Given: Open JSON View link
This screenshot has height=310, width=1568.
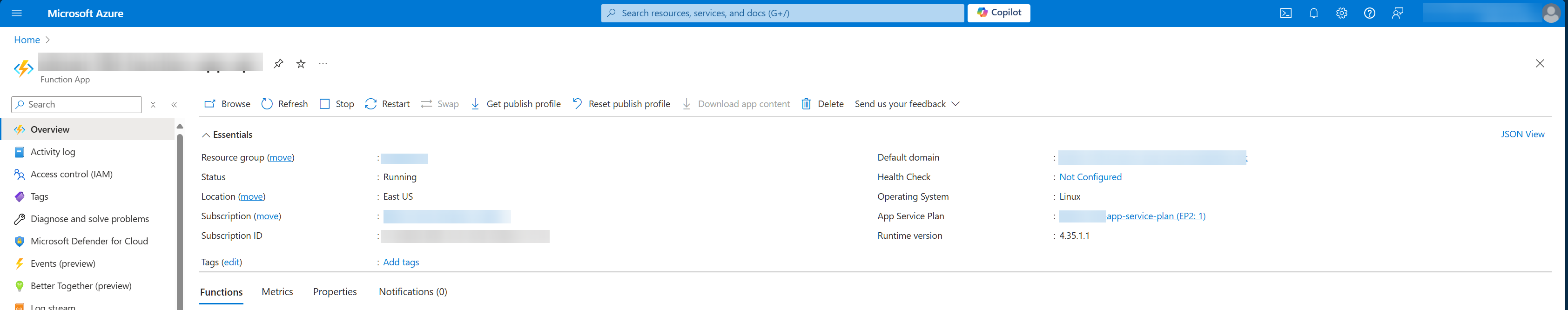Looking at the screenshot, I should (x=1522, y=134).
